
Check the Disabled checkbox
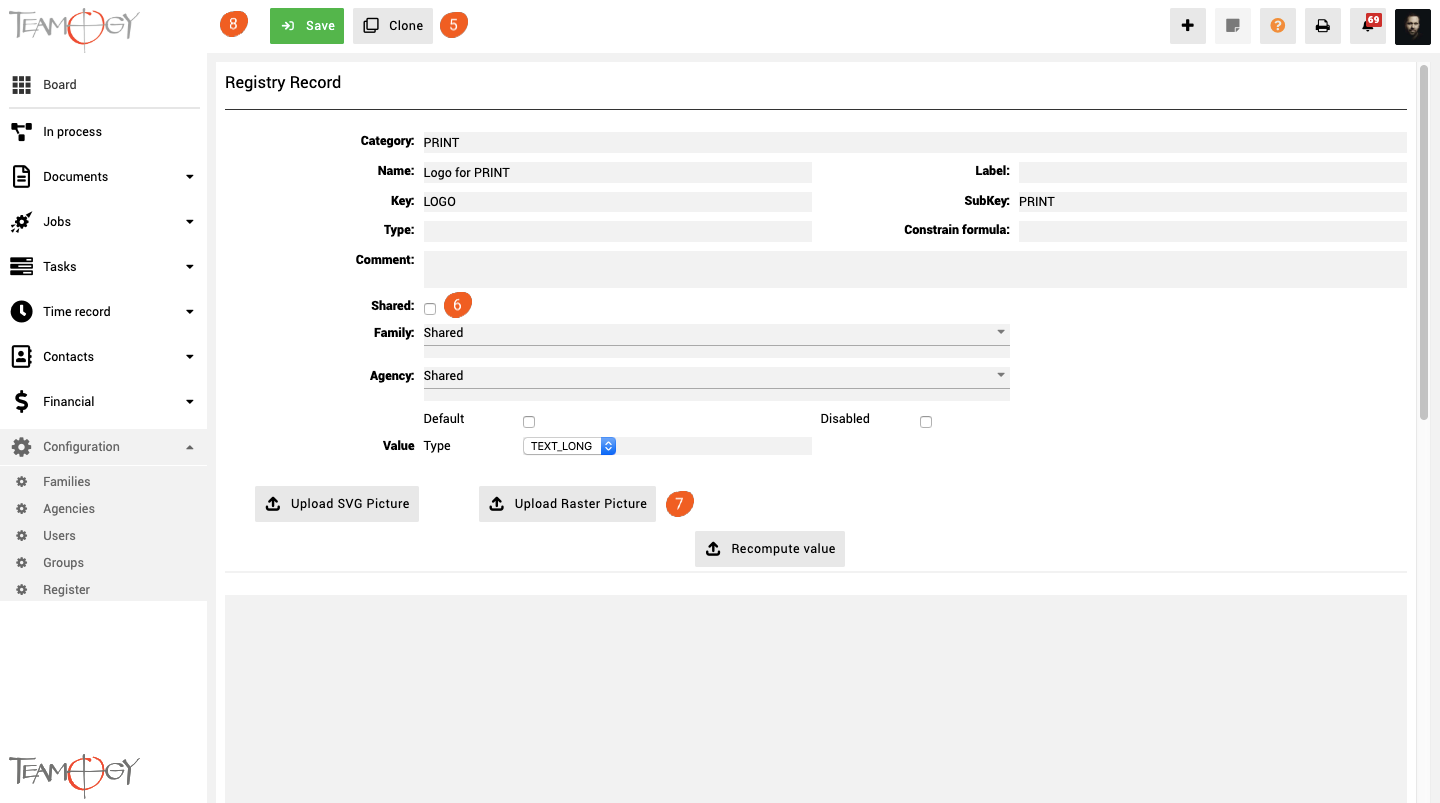926,422
